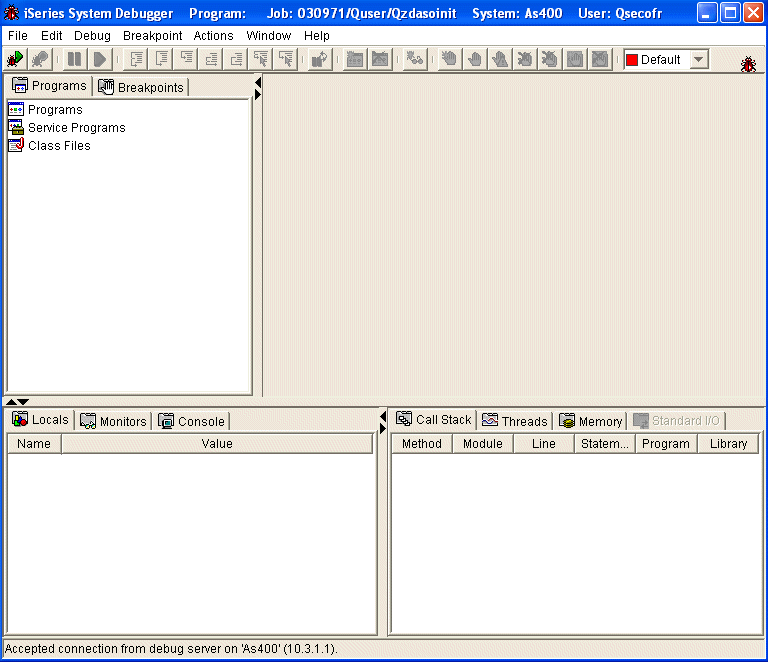
Task: Click the Method column header
Action: pyautogui.click(x=422, y=444)
